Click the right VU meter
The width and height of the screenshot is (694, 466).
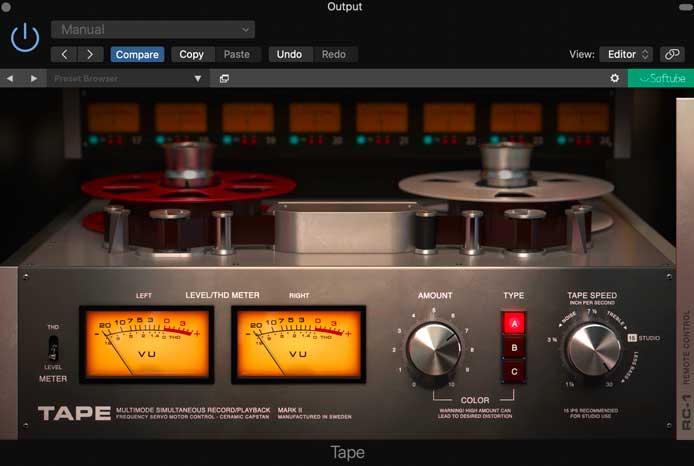(x=299, y=344)
